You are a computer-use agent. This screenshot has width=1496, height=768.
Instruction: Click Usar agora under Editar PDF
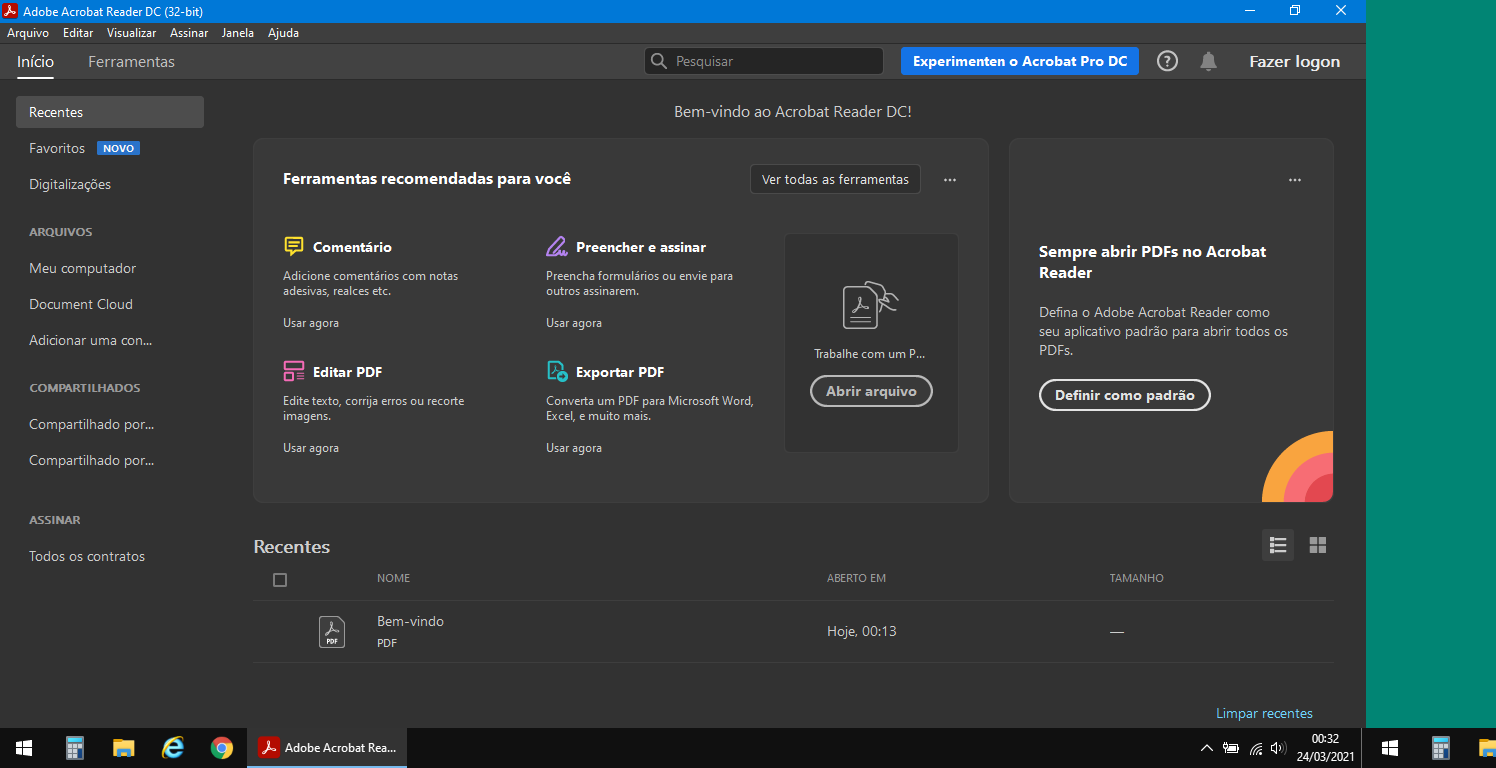coord(311,448)
